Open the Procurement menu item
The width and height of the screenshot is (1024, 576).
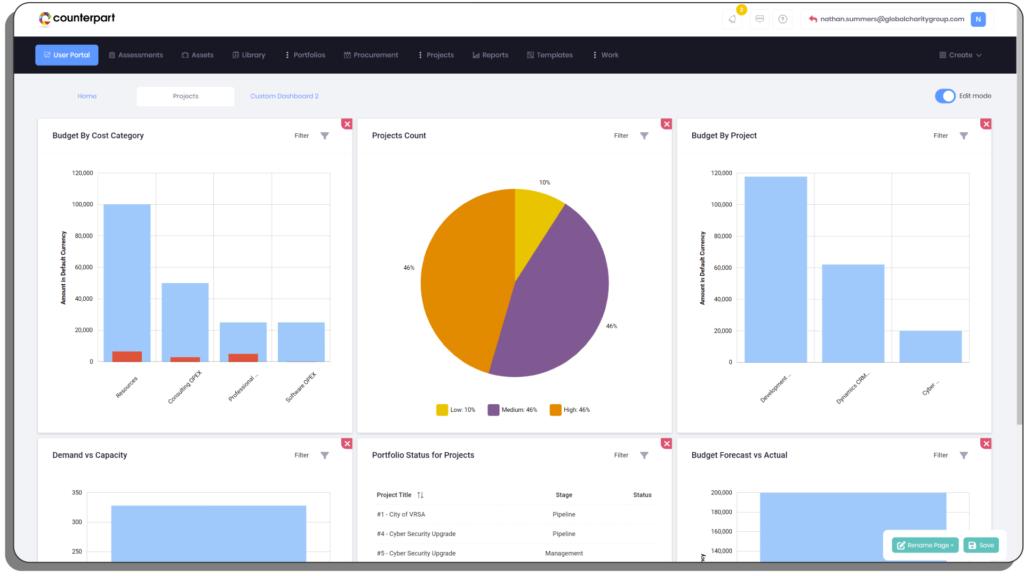tap(371, 55)
